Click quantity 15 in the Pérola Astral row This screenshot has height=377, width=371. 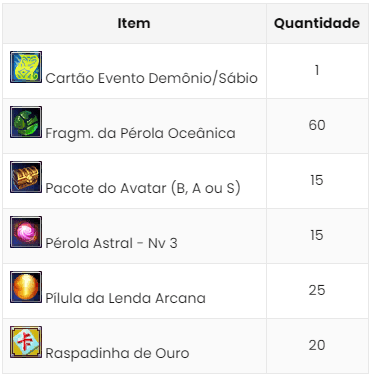click(317, 235)
